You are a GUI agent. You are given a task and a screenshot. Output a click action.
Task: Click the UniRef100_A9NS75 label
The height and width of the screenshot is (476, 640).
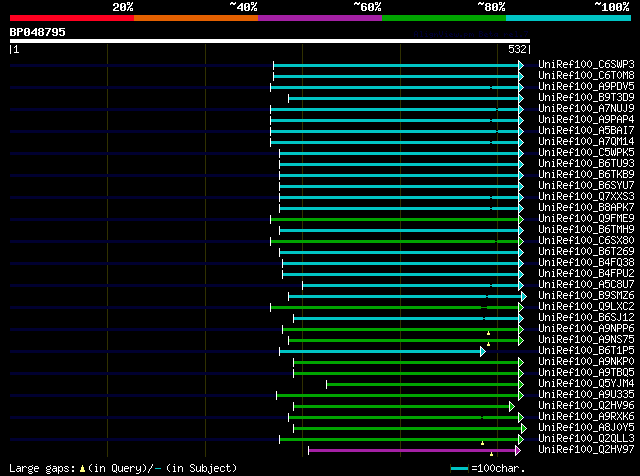click(x=586, y=340)
